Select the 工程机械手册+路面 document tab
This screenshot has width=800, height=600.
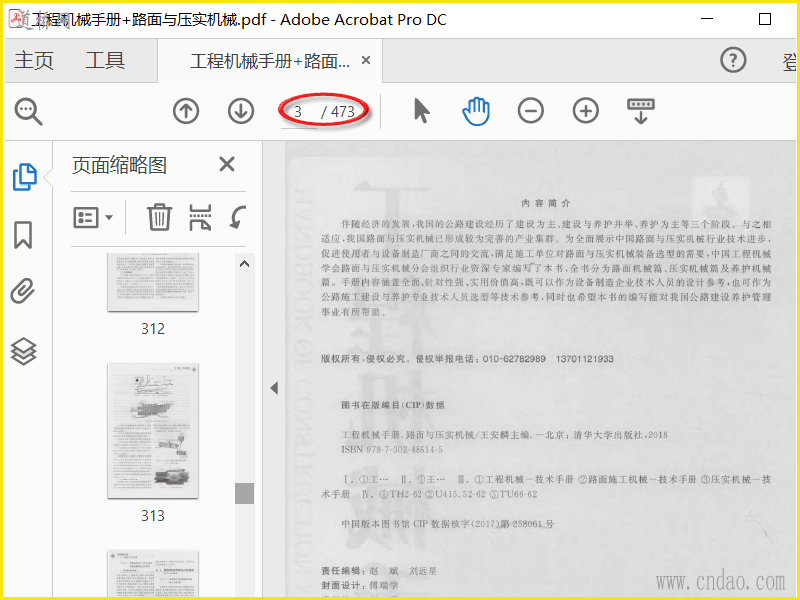tap(270, 61)
